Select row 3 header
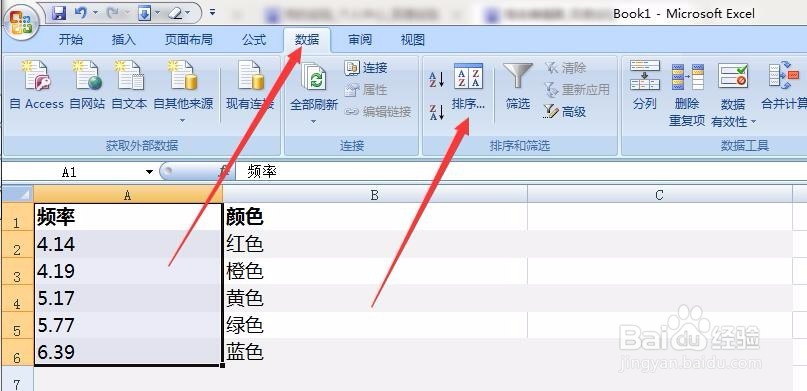 (17, 271)
